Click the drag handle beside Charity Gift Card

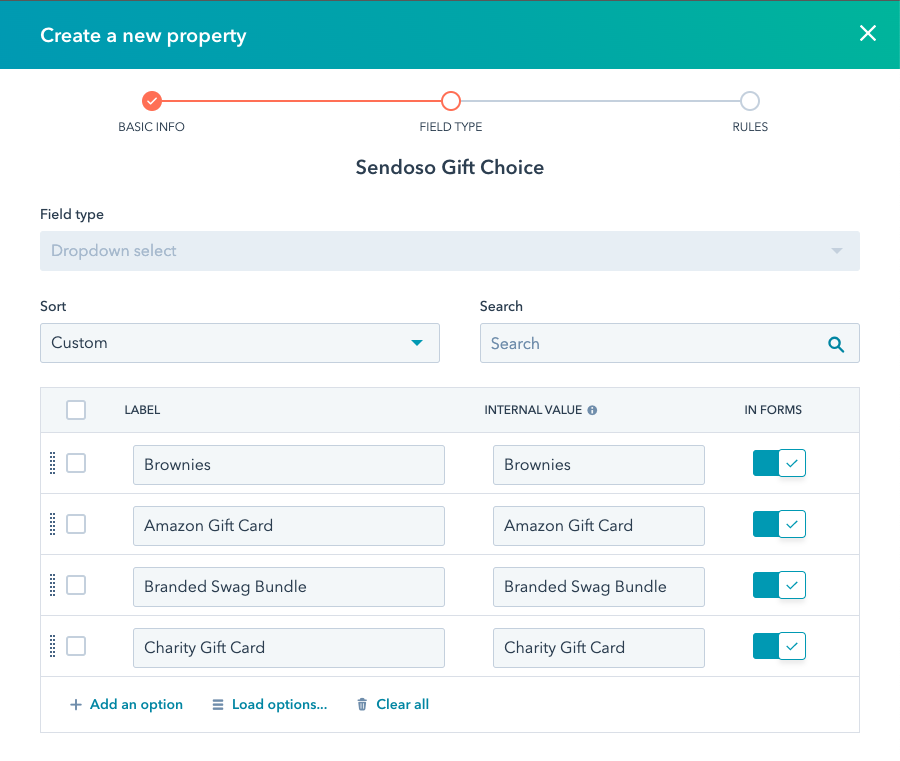click(x=53, y=647)
